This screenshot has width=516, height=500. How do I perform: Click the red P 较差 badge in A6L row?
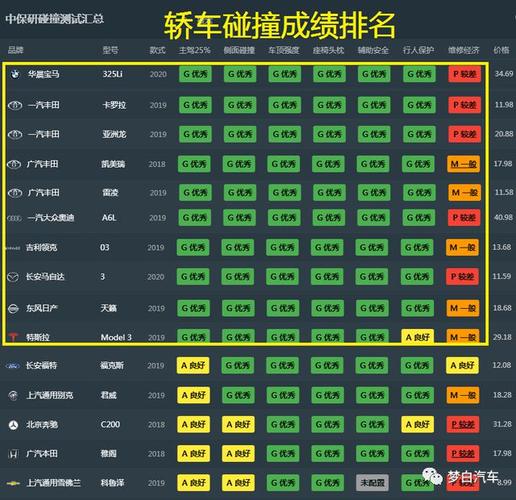click(464, 218)
